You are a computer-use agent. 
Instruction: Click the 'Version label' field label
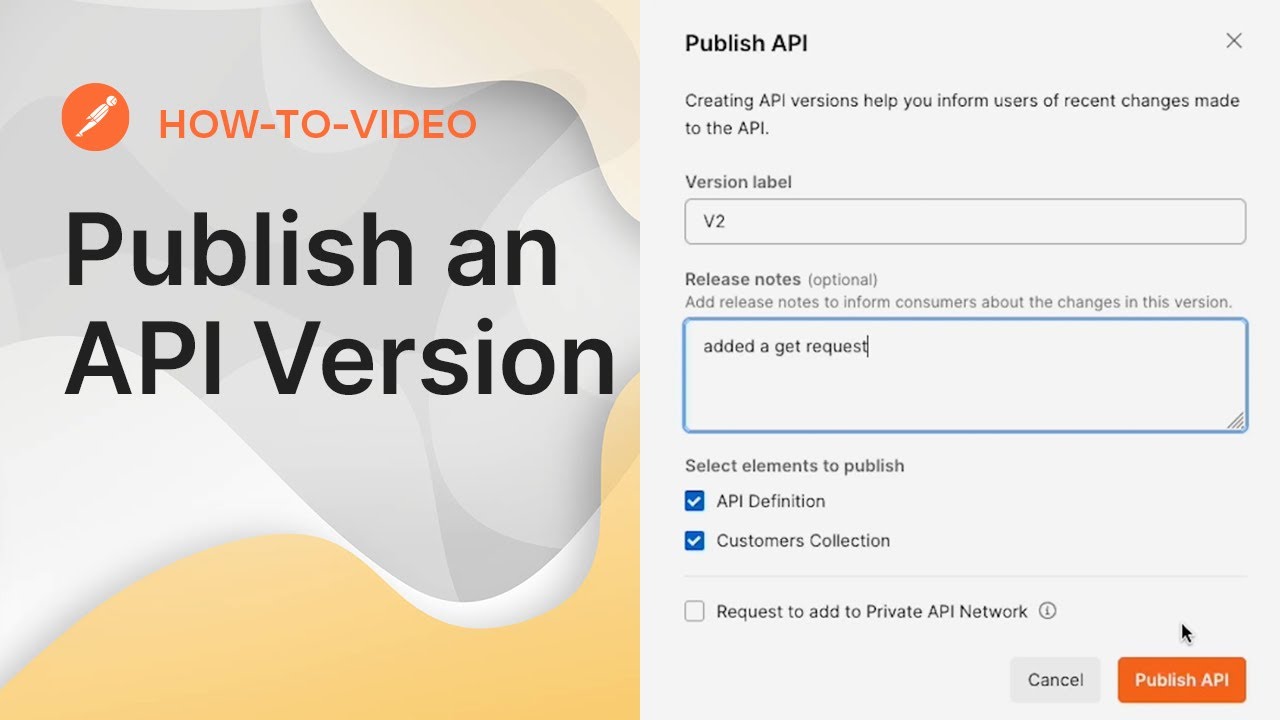click(x=738, y=182)
